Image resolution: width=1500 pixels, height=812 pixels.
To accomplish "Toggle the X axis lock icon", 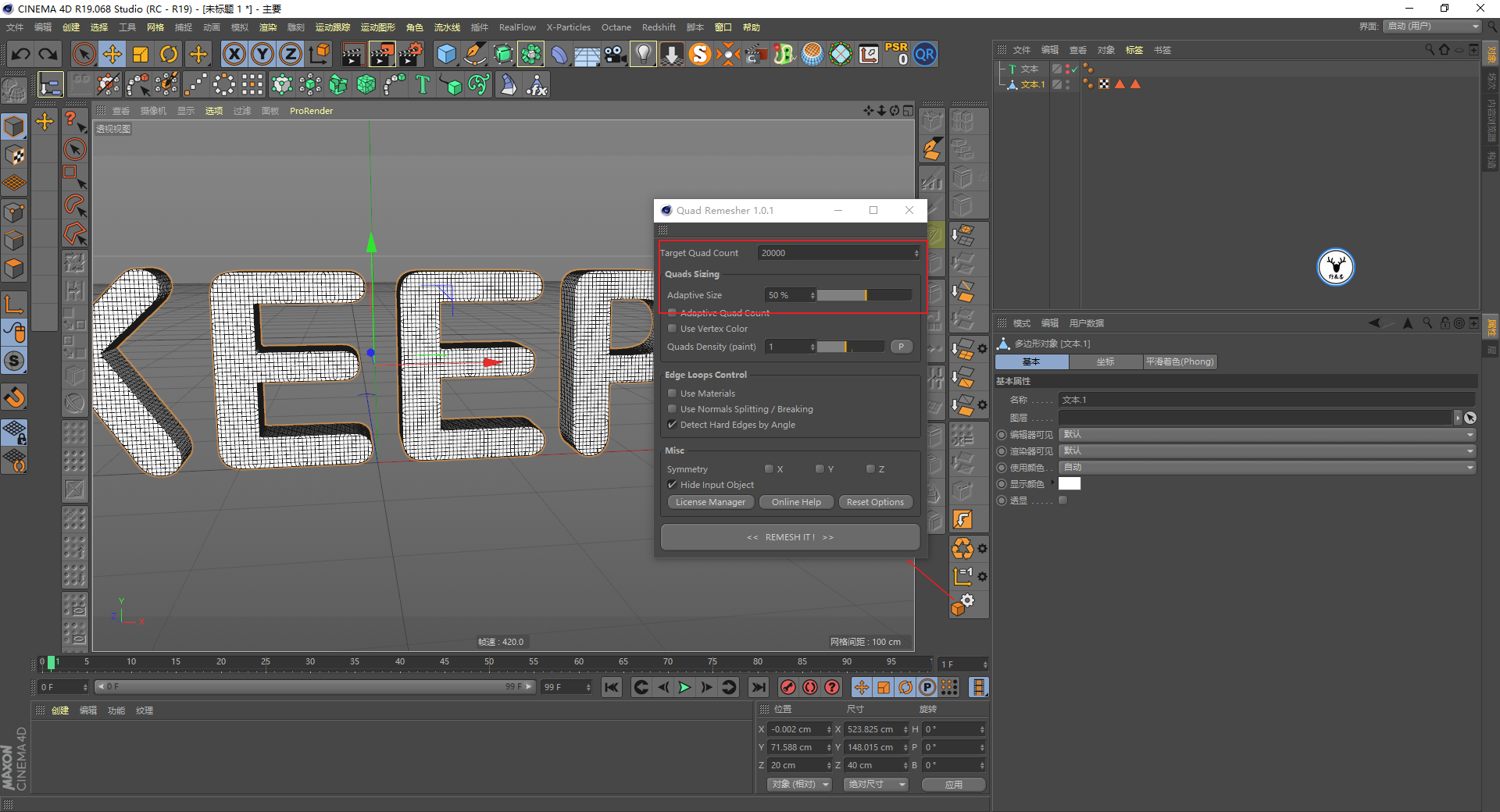I will (234, 55).
